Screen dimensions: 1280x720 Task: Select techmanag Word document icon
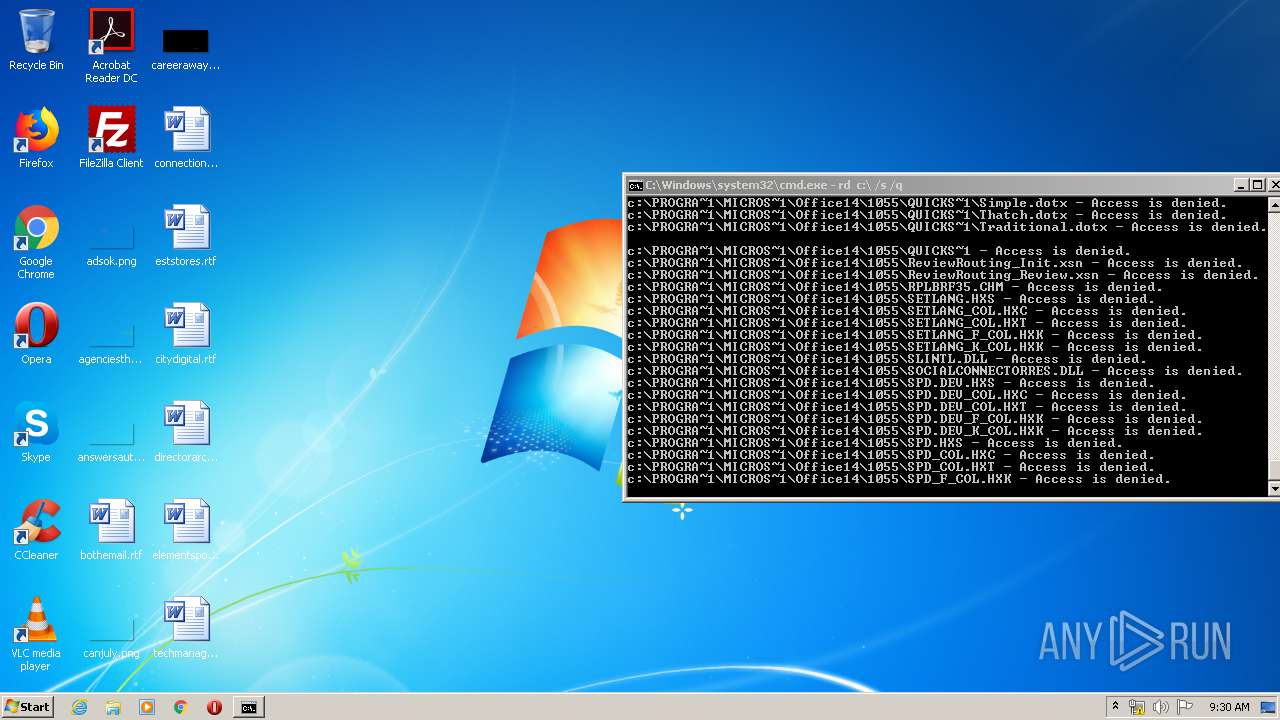tap(186, 628)
